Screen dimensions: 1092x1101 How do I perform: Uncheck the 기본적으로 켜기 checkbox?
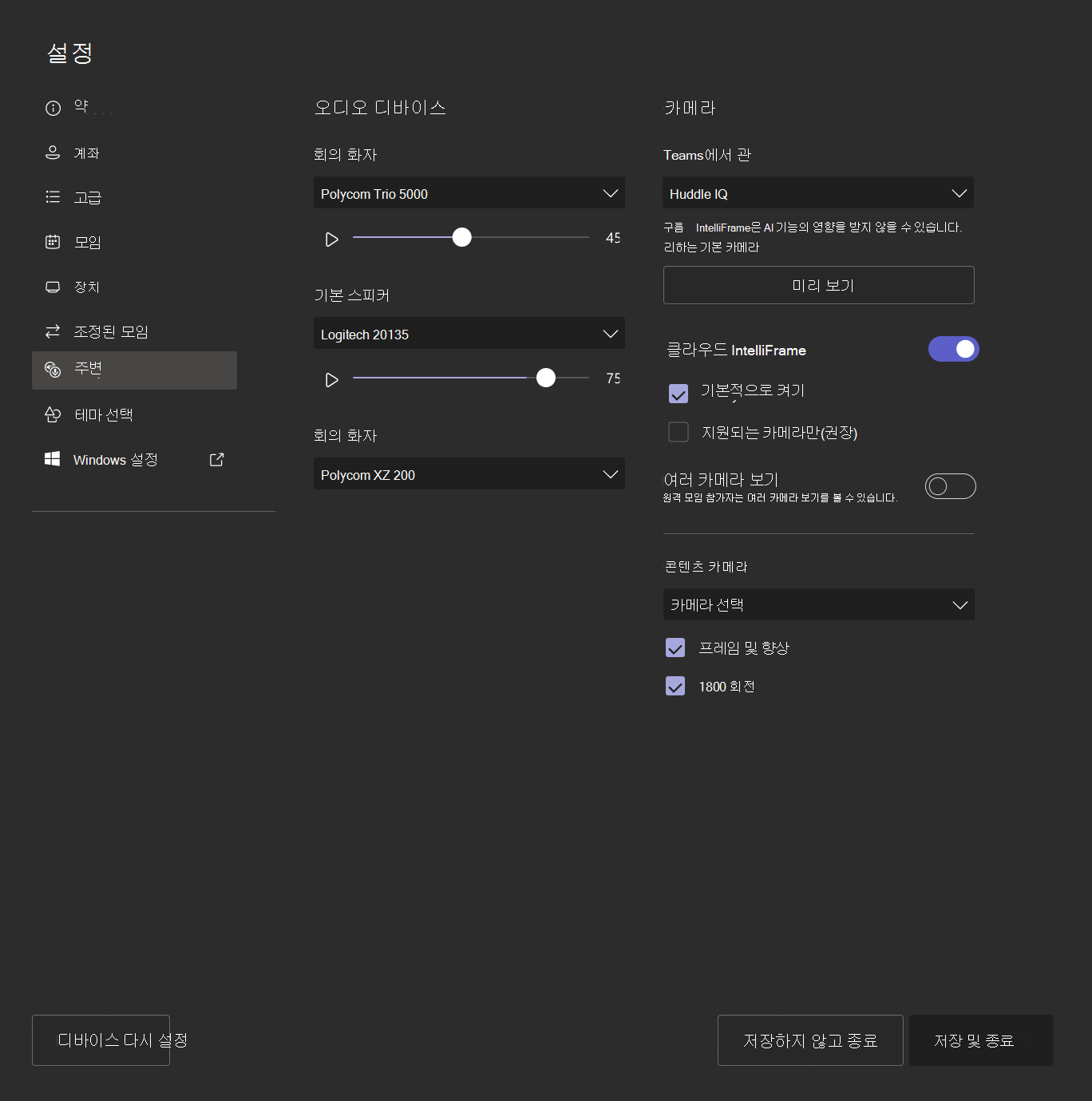pos(679,394)
